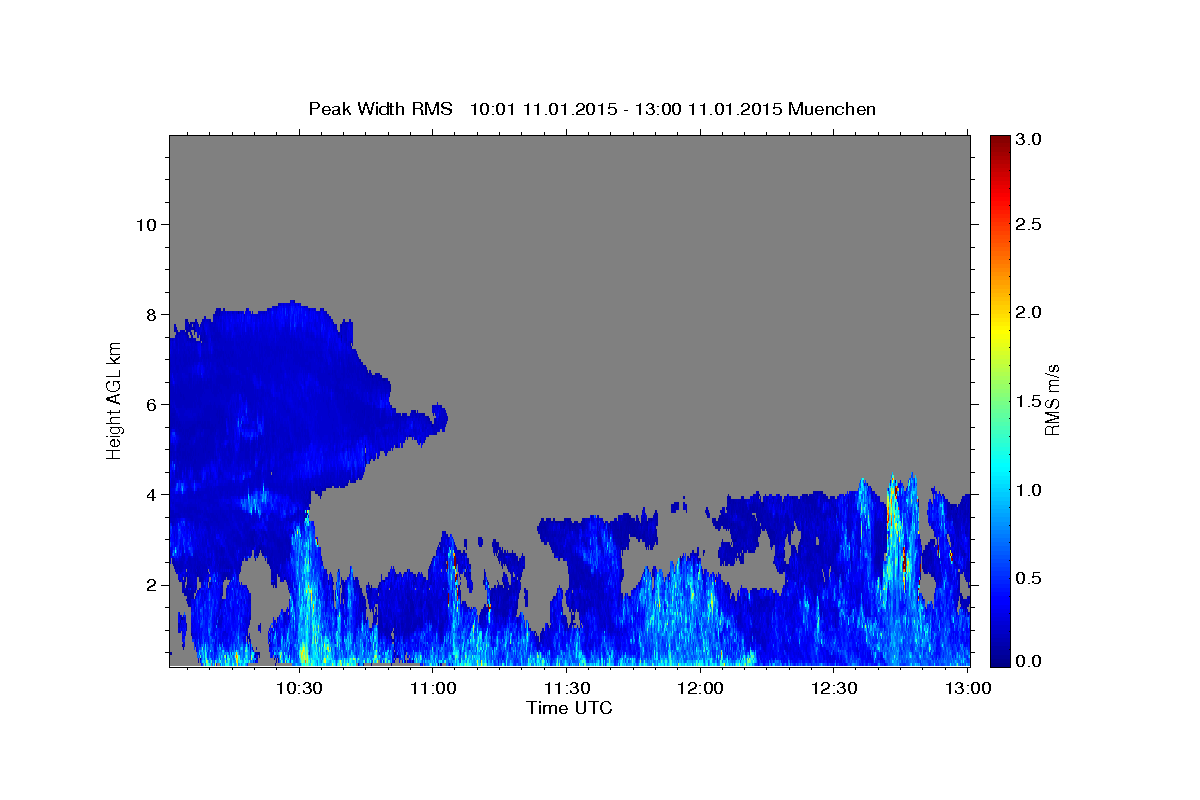Click the 'Height AGL km' axis label
Image resolution: width=1200 pixels, height=800 pixels.
[115, 401]
